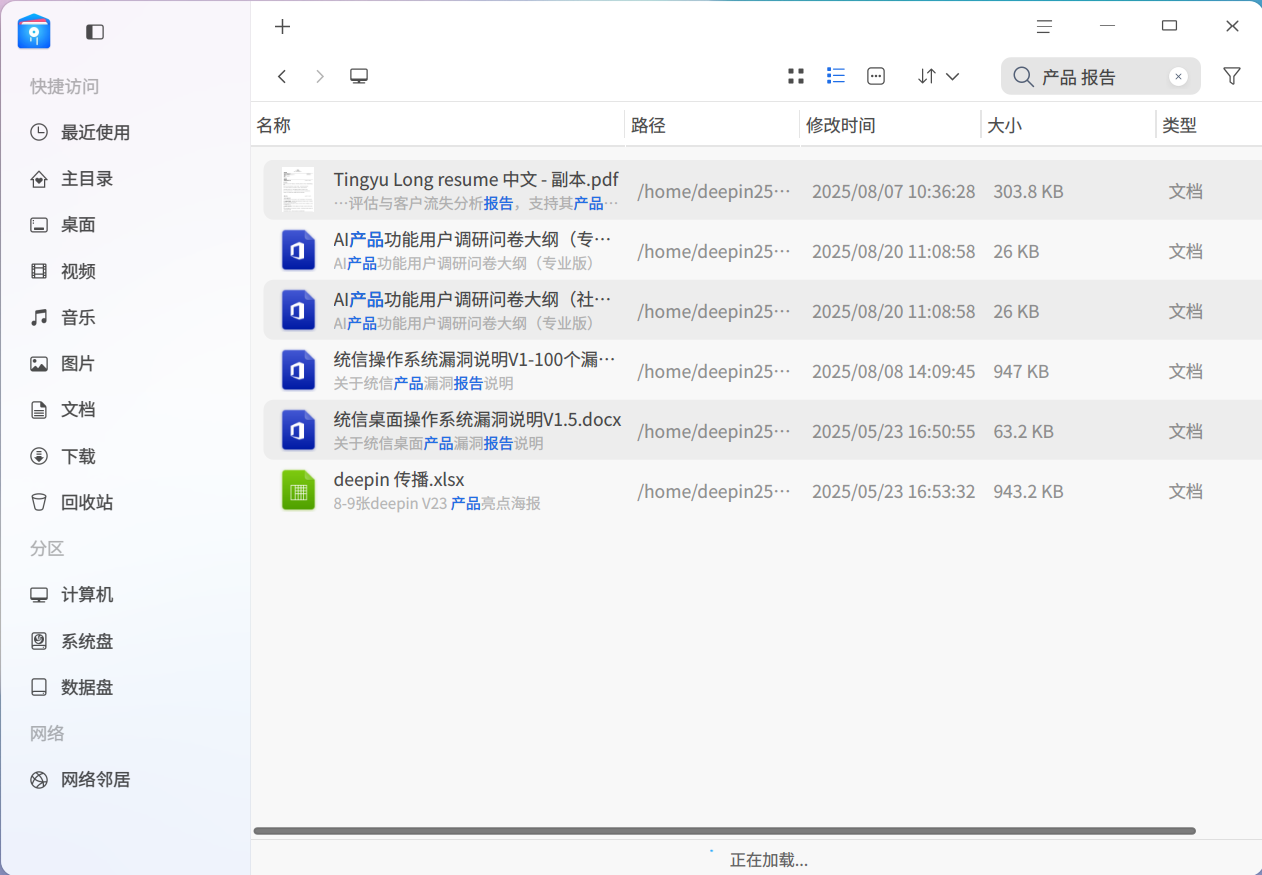Click the horizontal scrollbar at bottom

724,831
